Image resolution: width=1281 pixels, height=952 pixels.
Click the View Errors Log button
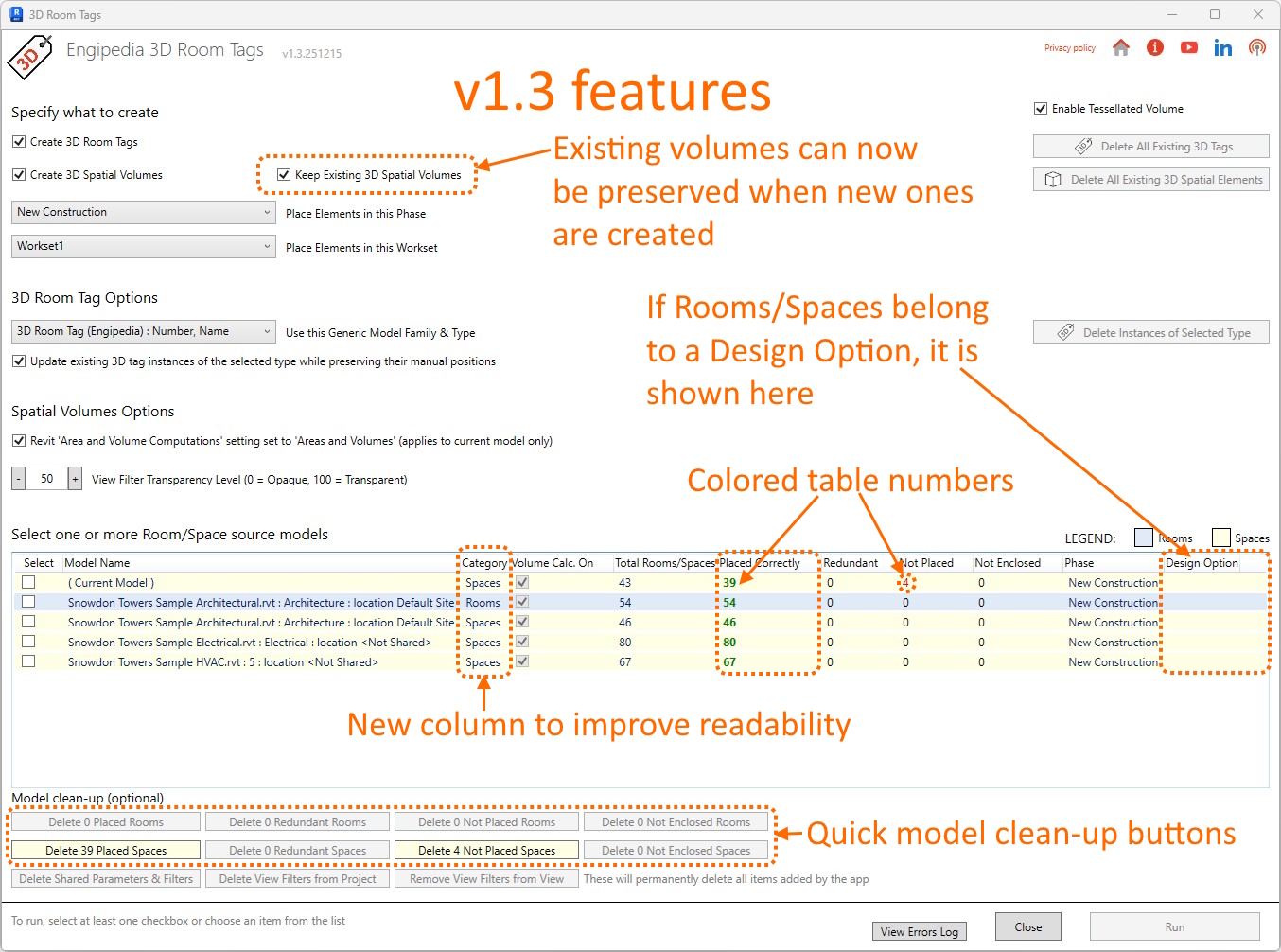pyautogui.click(x=919, y=931)
